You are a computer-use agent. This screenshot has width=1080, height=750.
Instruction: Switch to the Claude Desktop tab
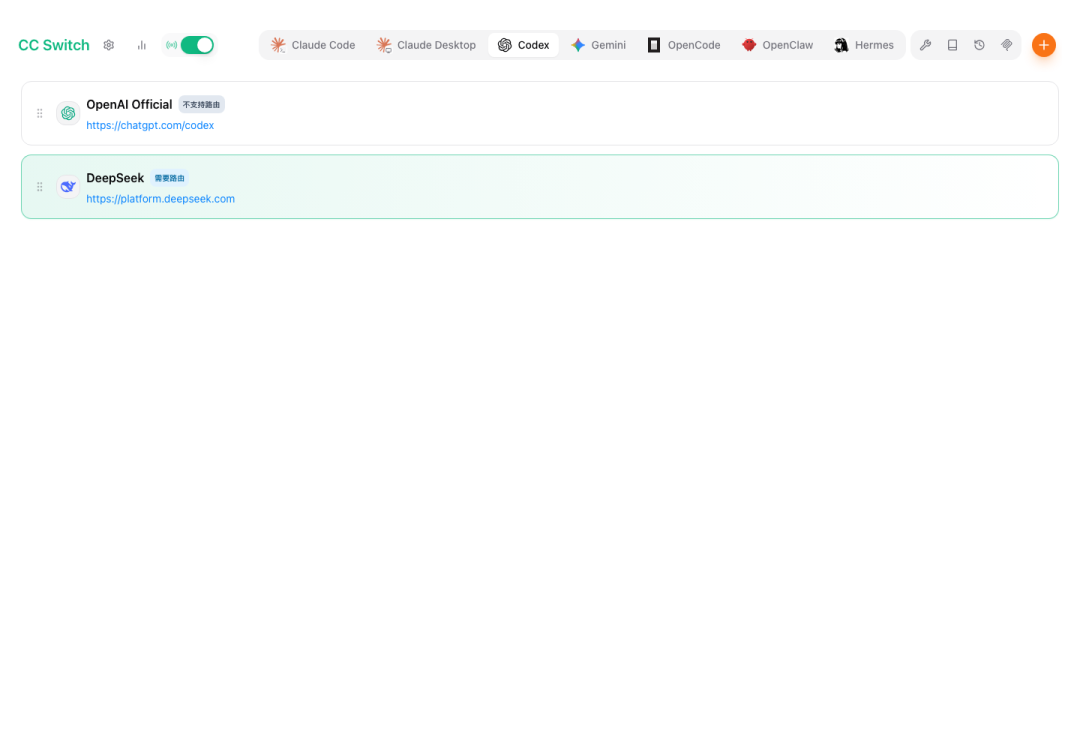(x=426, y=45)
